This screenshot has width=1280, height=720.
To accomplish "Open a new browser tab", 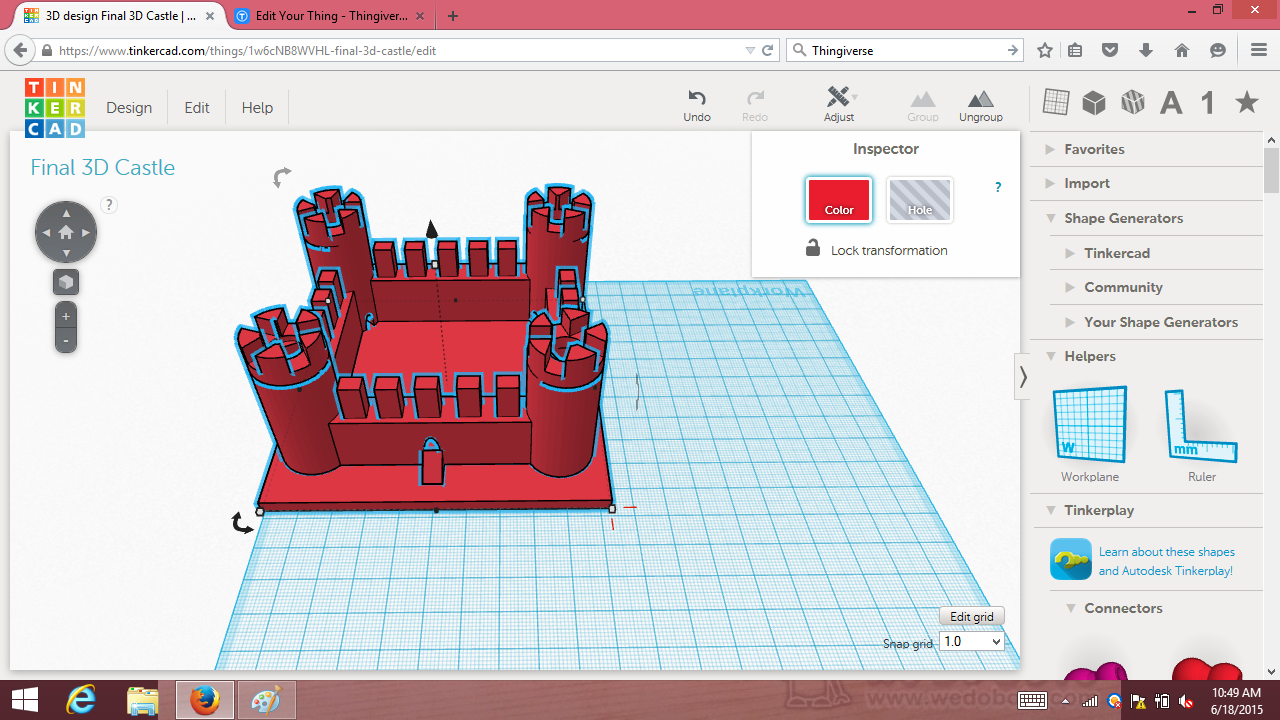I will pos(453,16).
